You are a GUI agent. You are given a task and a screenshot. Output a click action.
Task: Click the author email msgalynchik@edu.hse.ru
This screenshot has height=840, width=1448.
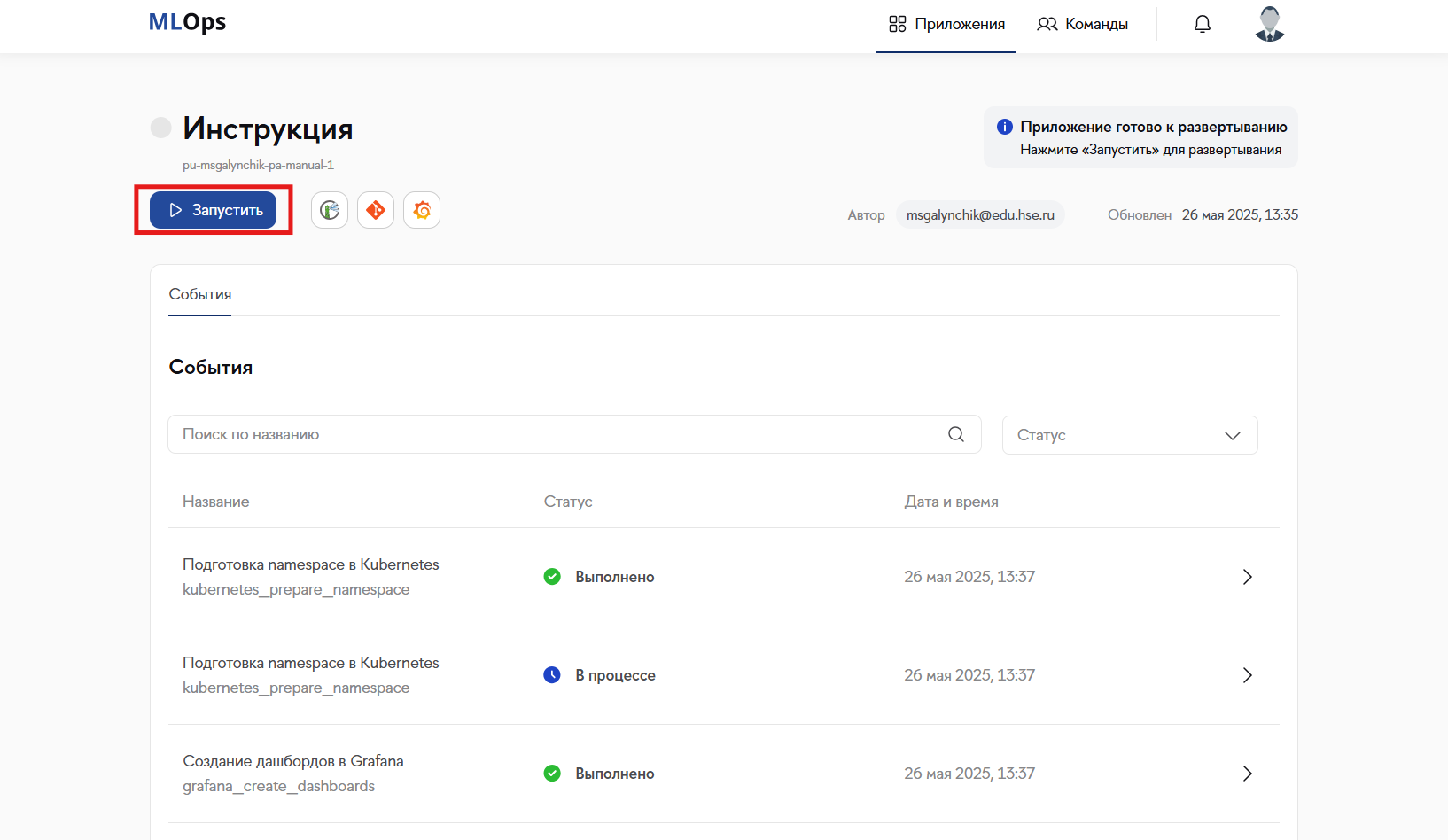[x=980, y=215]
